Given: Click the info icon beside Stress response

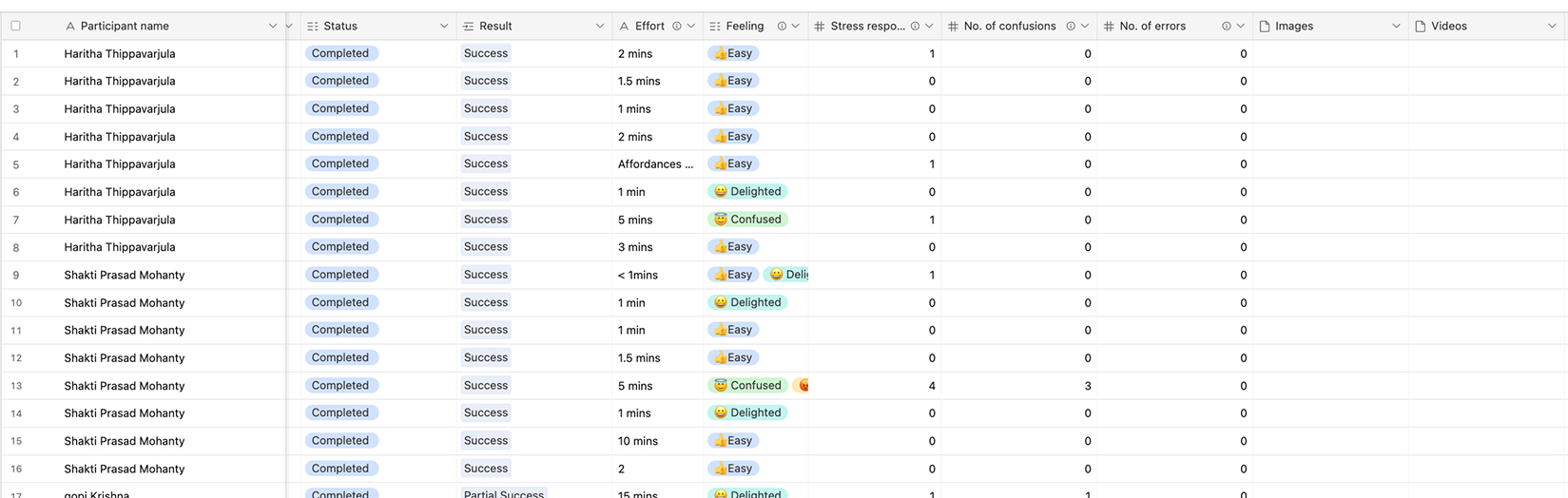Looking at the screenshot, I should click(x=915, y=27).
